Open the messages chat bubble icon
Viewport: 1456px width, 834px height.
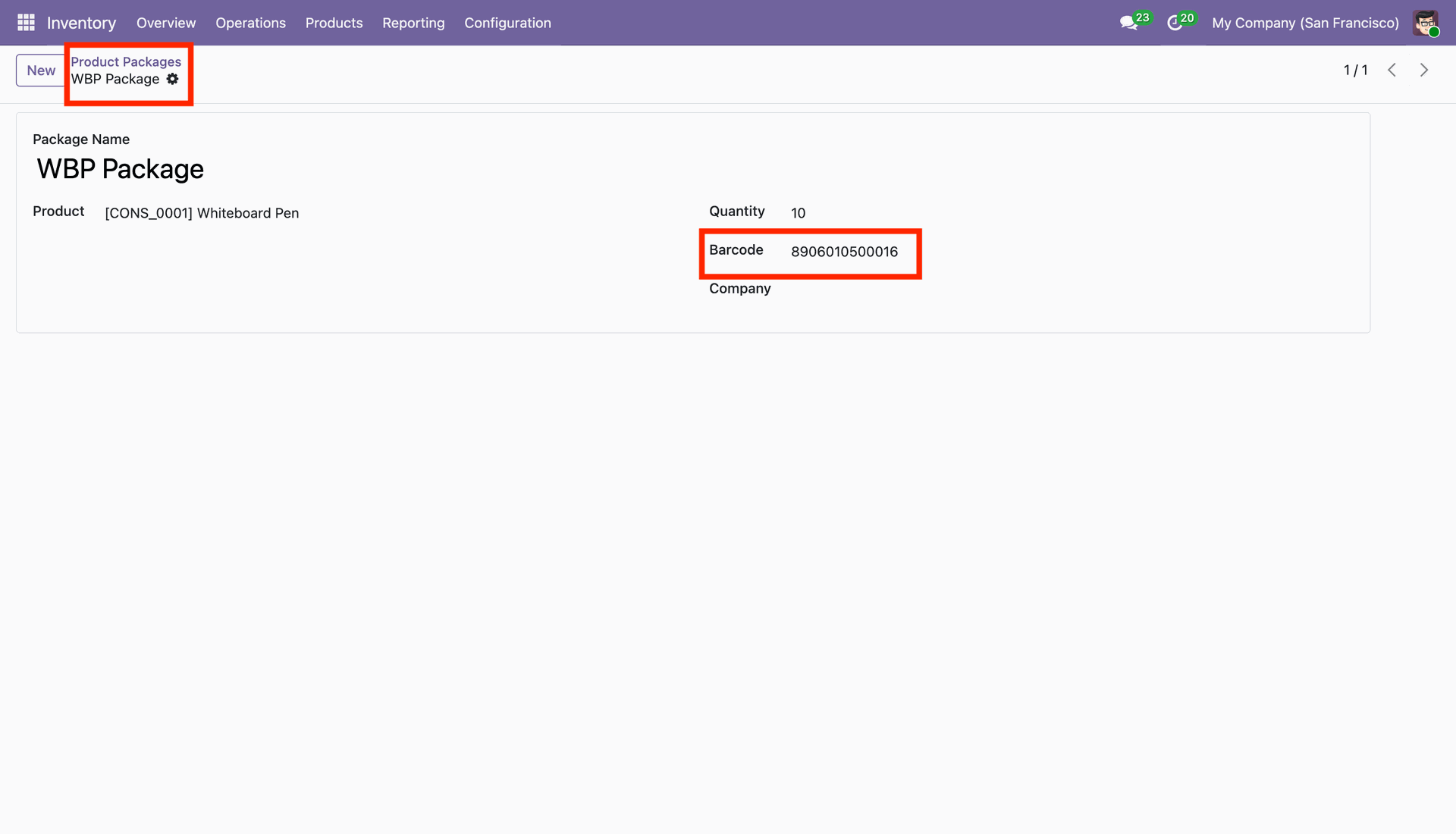pos(1129,23)
